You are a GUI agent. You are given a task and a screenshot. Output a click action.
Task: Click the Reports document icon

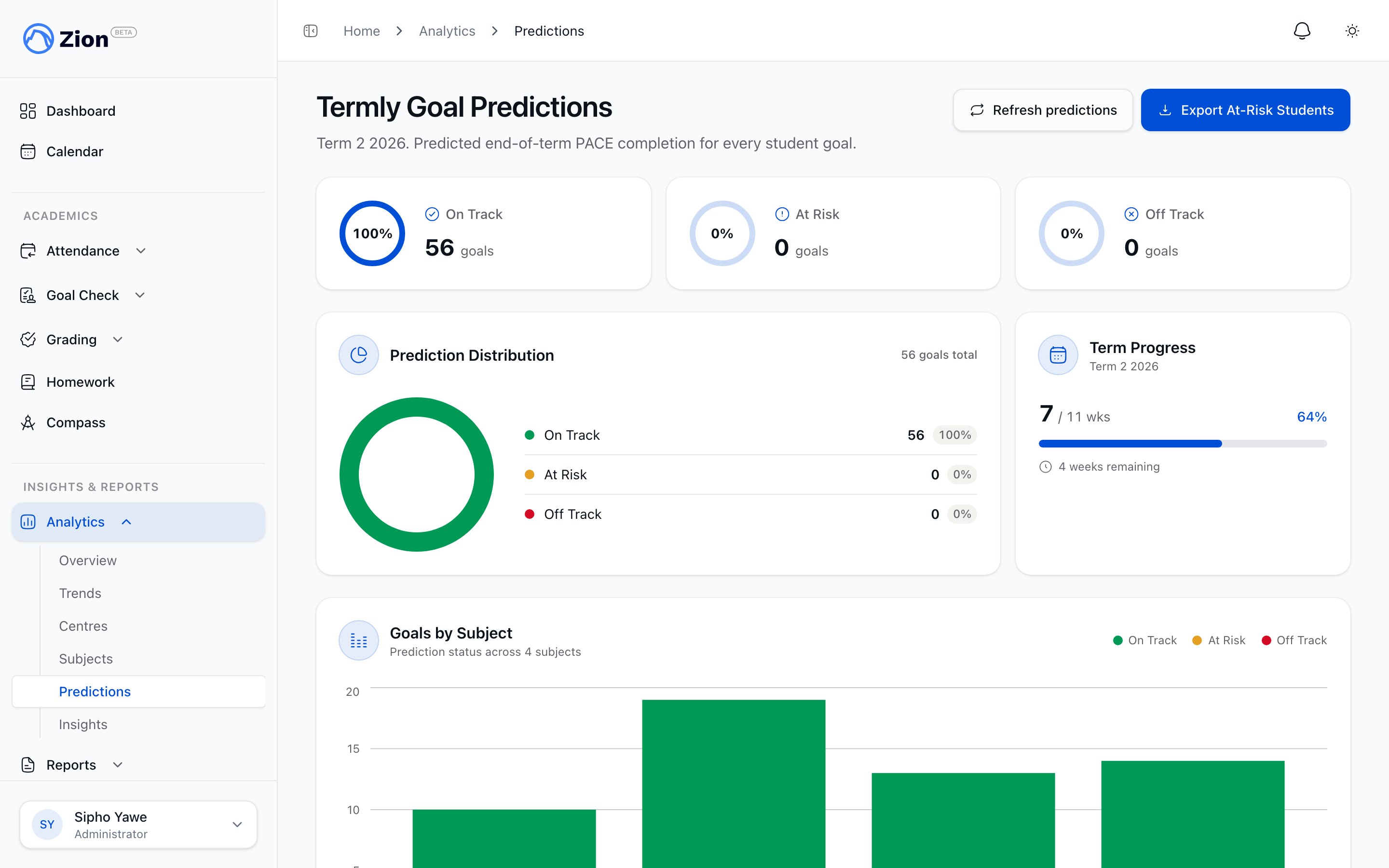coord(27,765)
